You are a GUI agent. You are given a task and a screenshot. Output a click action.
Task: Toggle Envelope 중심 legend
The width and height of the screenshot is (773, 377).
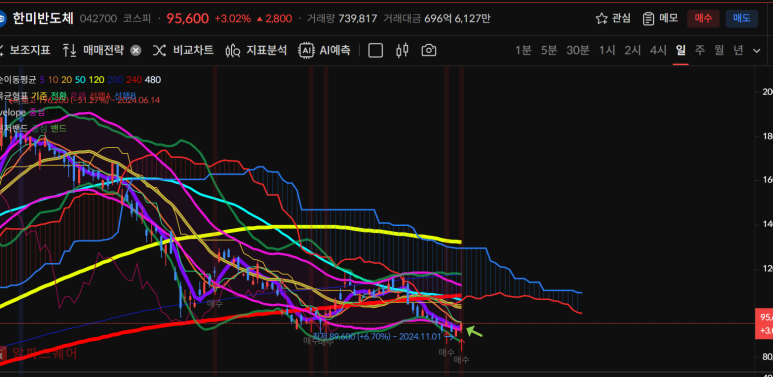pyautogui.click(x=37, y=112)
